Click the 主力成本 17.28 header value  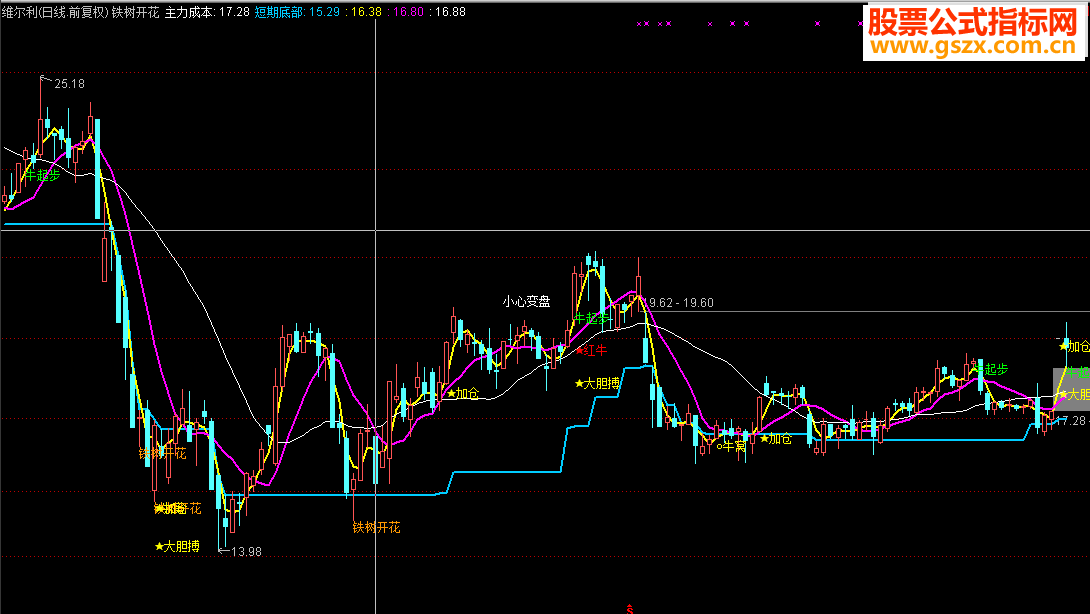point(207,12)
